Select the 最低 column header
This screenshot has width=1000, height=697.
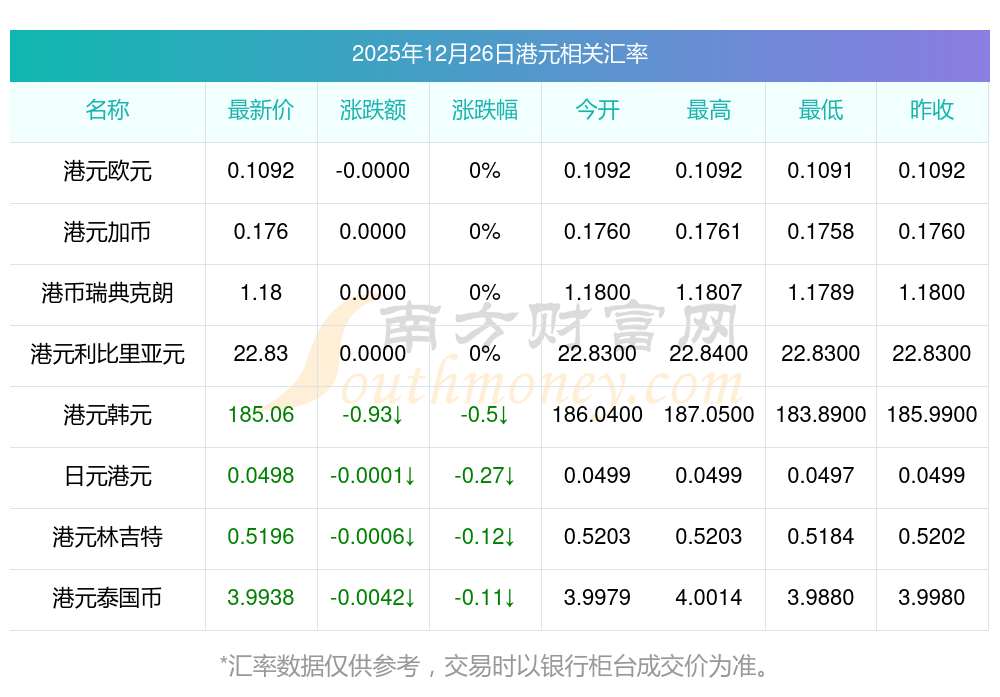click(820, 110)
